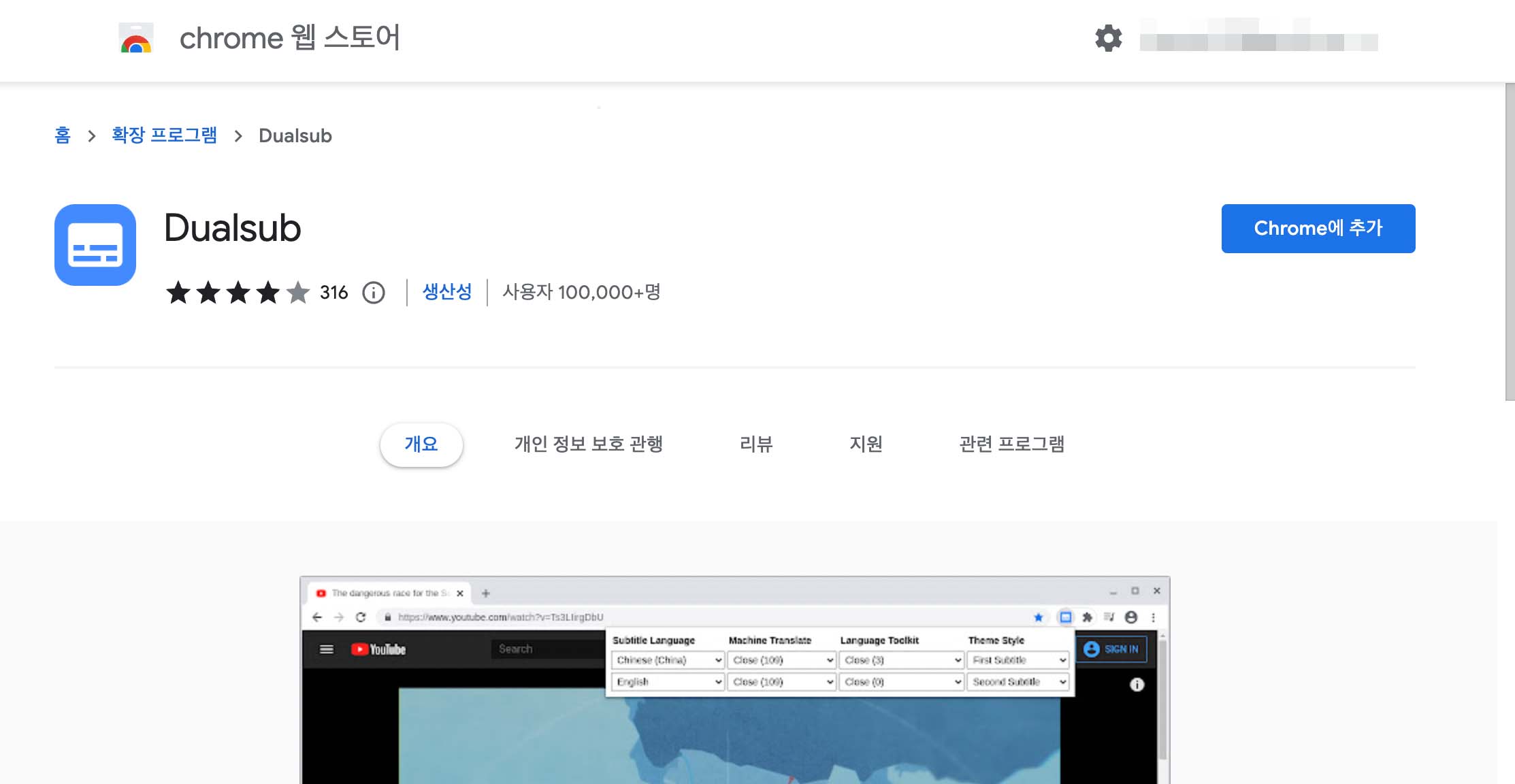Click the YouTube Search field in screenshot
This screenshot has height=784, width=1515.
tap(548, 649)
